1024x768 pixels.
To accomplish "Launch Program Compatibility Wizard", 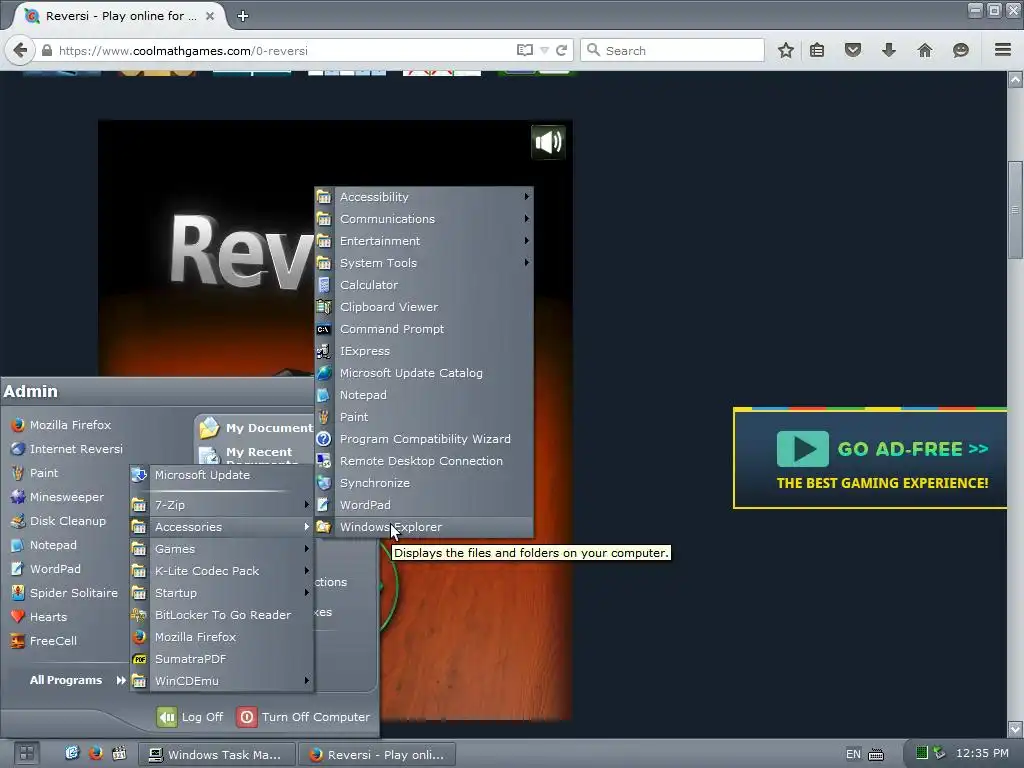I will coord(424,439).
